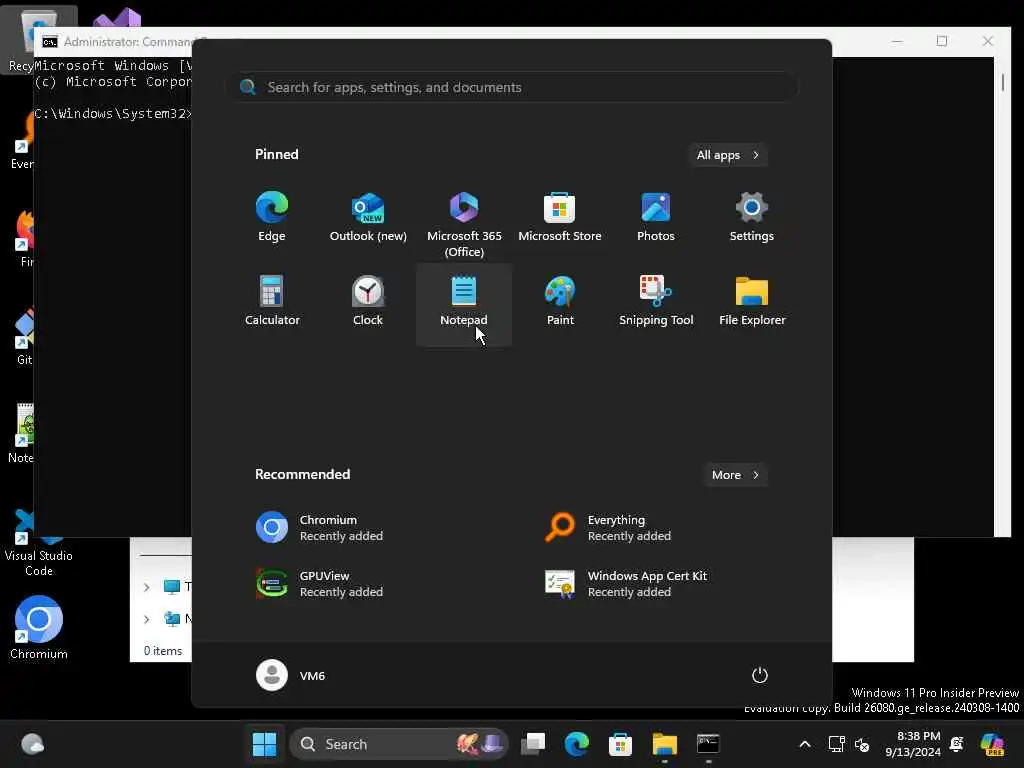1024x768 pixels.
Task: Click the Windows Start button on taskbar
Action: 264,744
